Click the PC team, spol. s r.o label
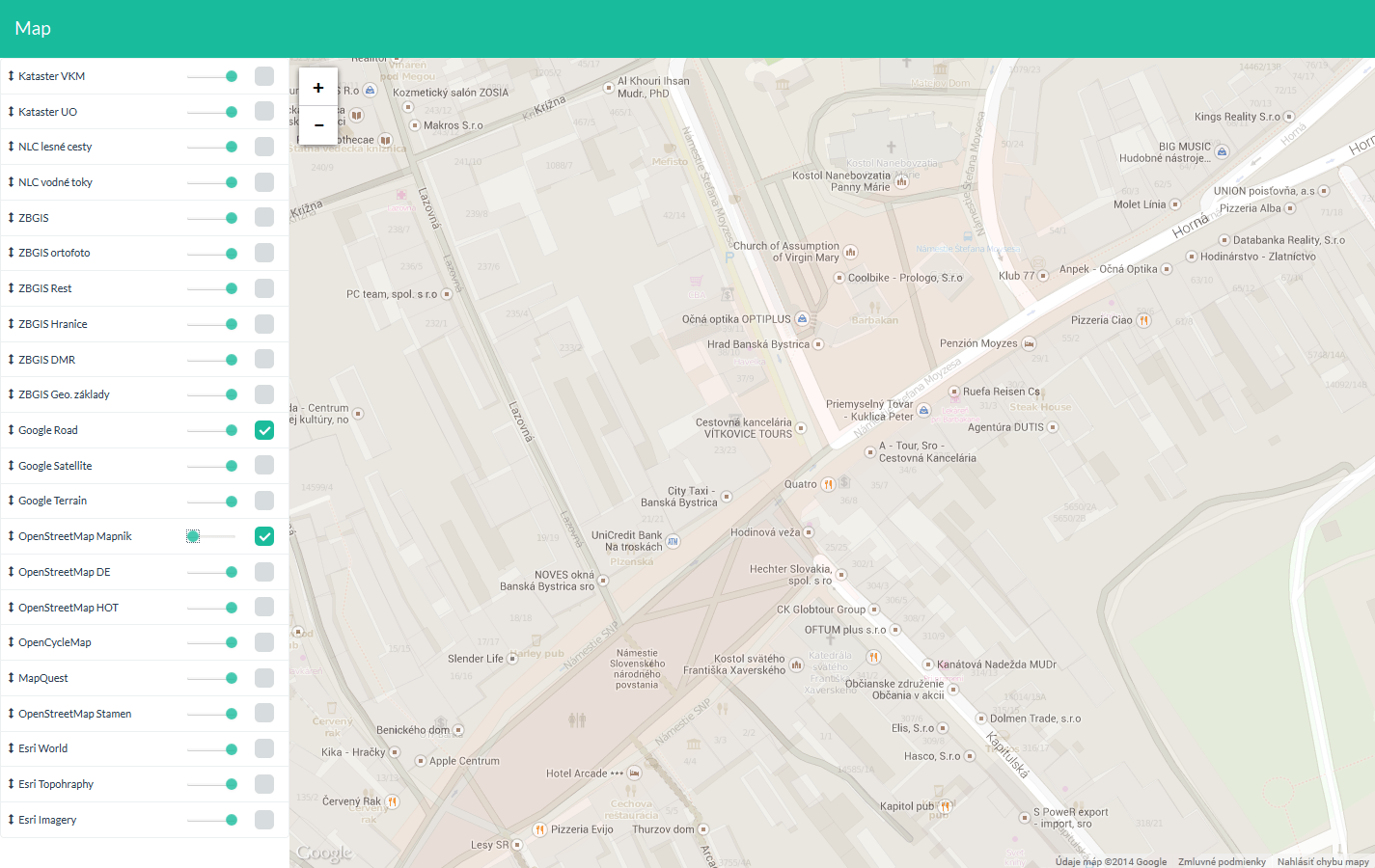1375x868 pixels. coord(392,294)
